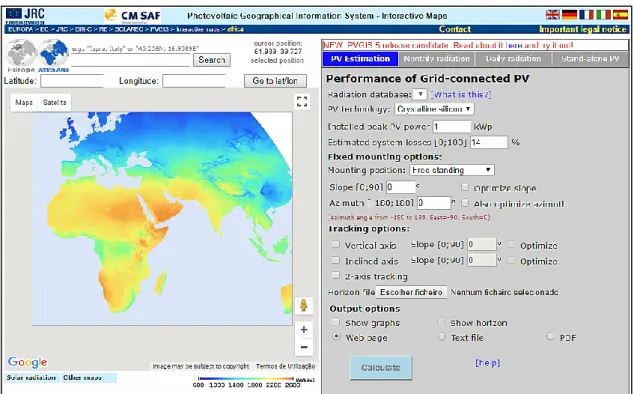Click the location search text field

click(130, 60)
